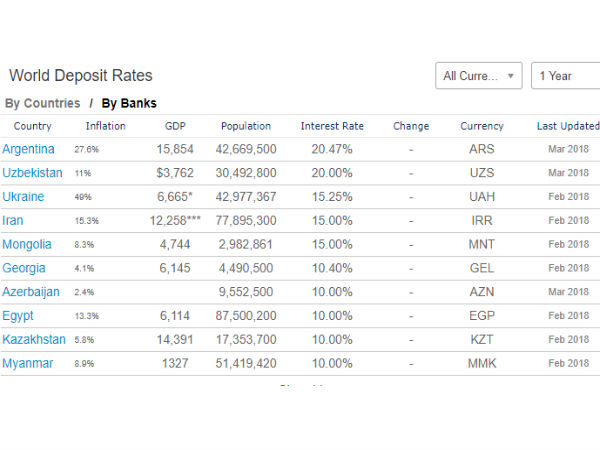Sort by the Population column header

[x=246, y=126]
